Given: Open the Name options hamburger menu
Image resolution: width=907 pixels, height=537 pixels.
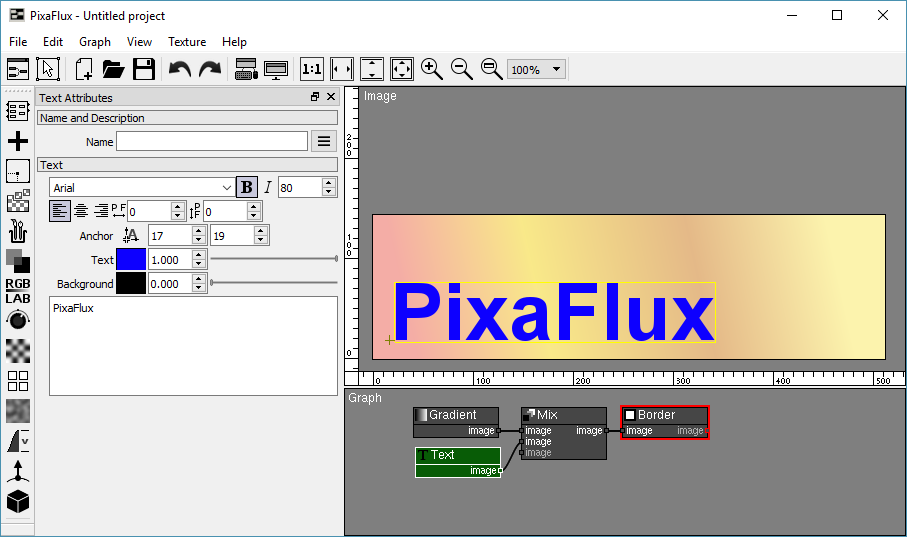Looking at the screenshot, I should click(x=323, y=142).
